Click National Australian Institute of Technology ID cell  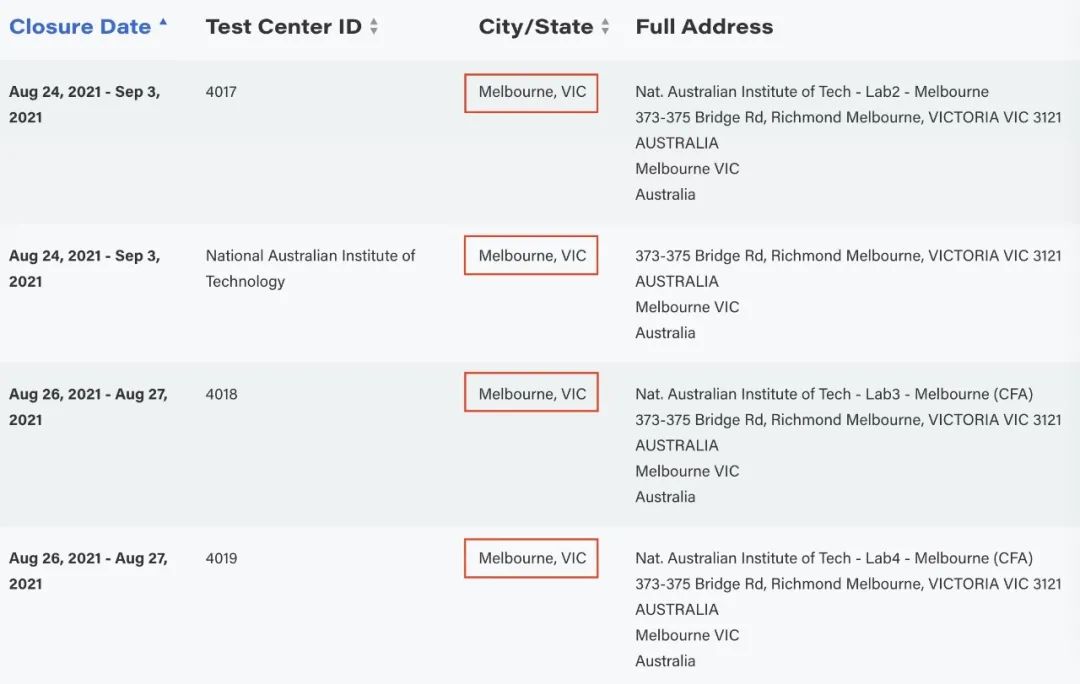(x=309, y=268)
